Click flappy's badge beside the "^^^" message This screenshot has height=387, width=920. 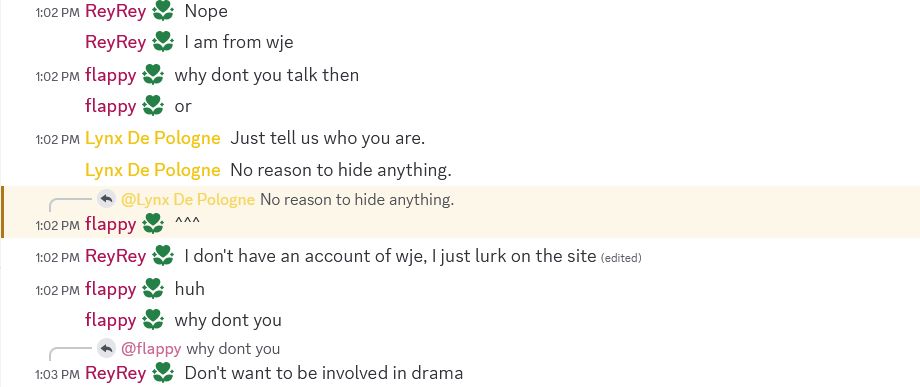click(x=153, y=223)
